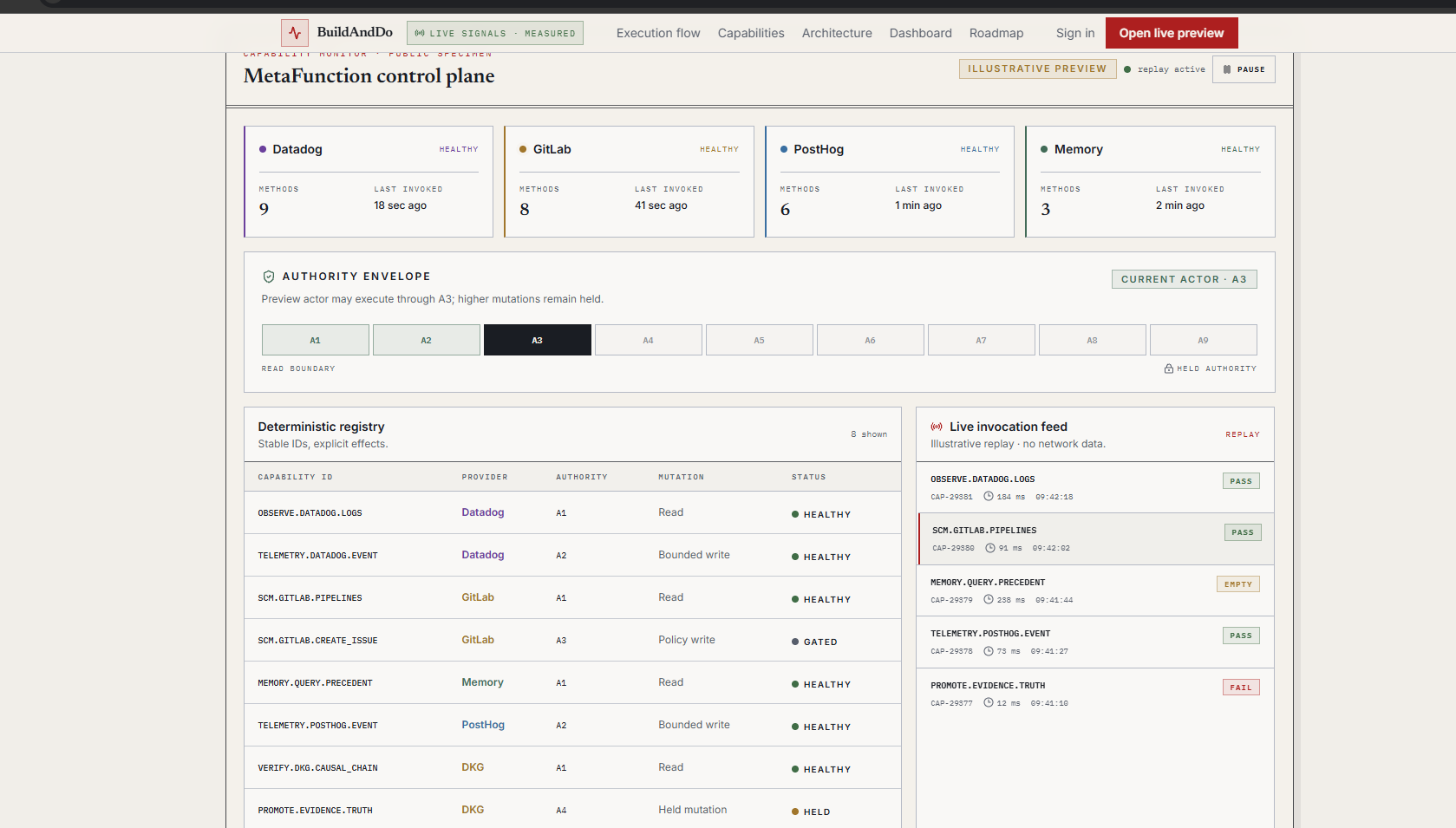This screenshot has height=828, width=1456.
Task: Click the broadcast icon beside Live invocation feed
Action: pos(937,427)
